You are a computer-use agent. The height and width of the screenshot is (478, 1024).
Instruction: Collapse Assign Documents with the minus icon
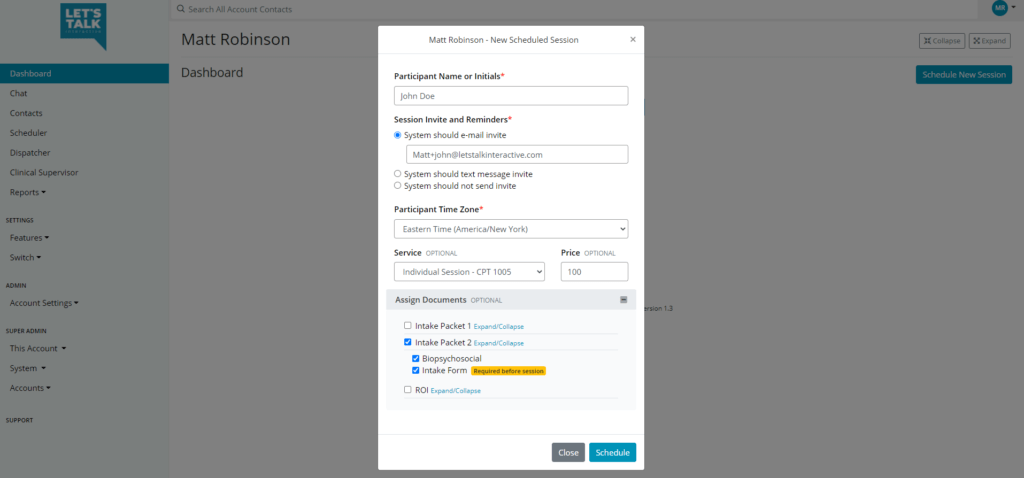(623, 300)
